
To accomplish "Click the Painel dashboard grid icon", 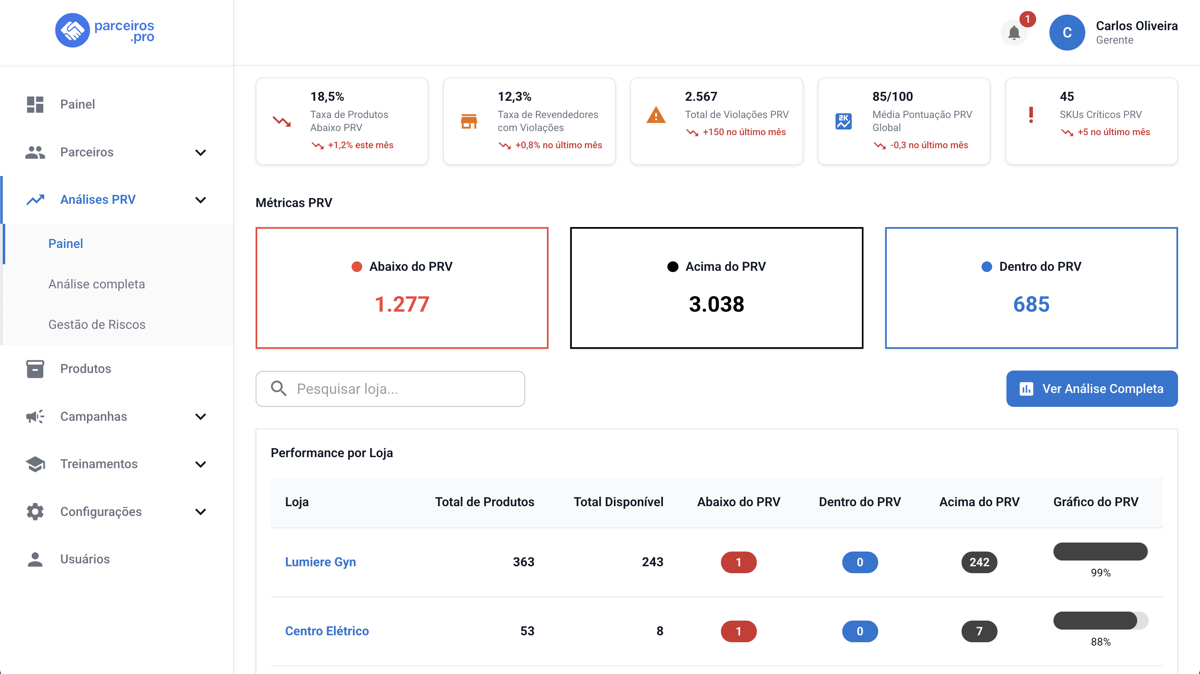I will pos(35,104).
